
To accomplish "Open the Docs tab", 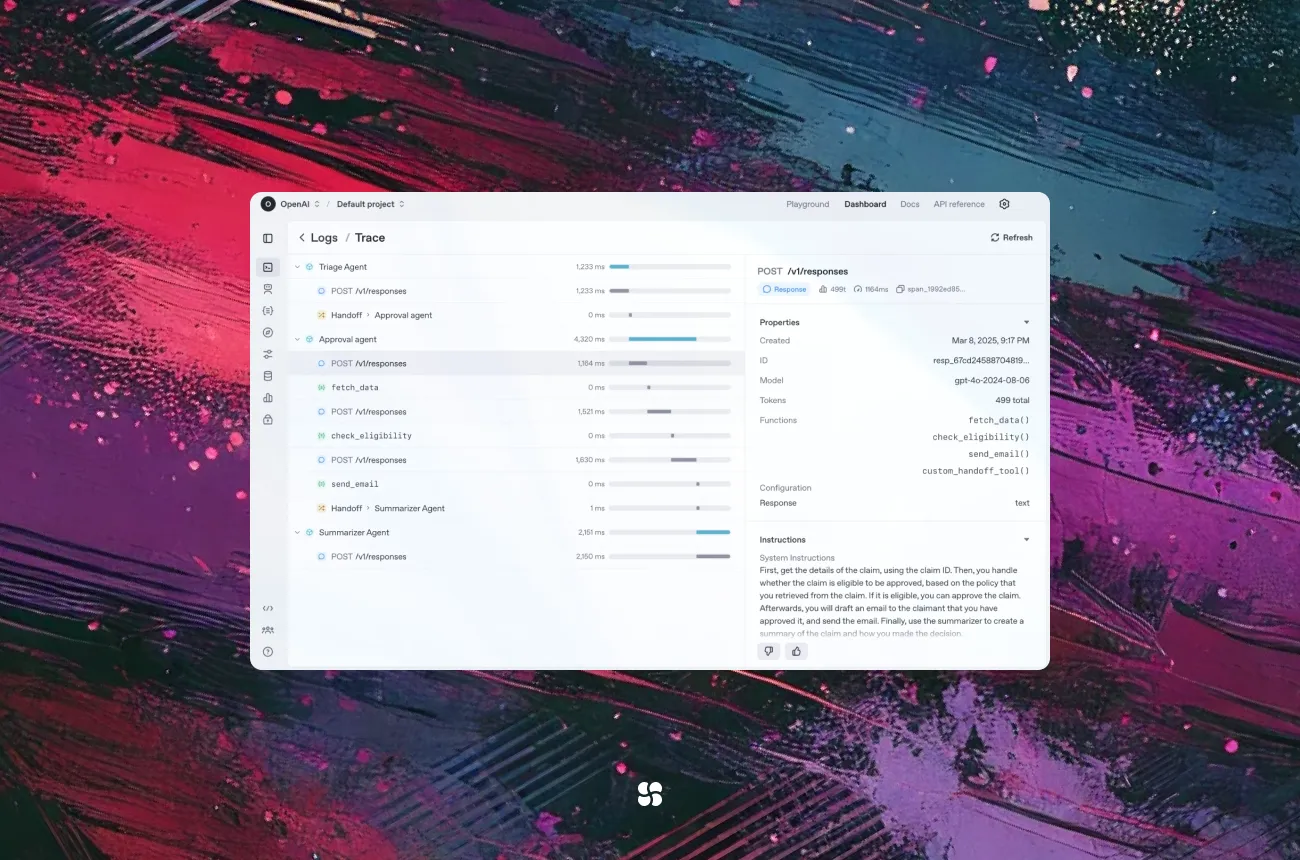I will click(910, 204).
